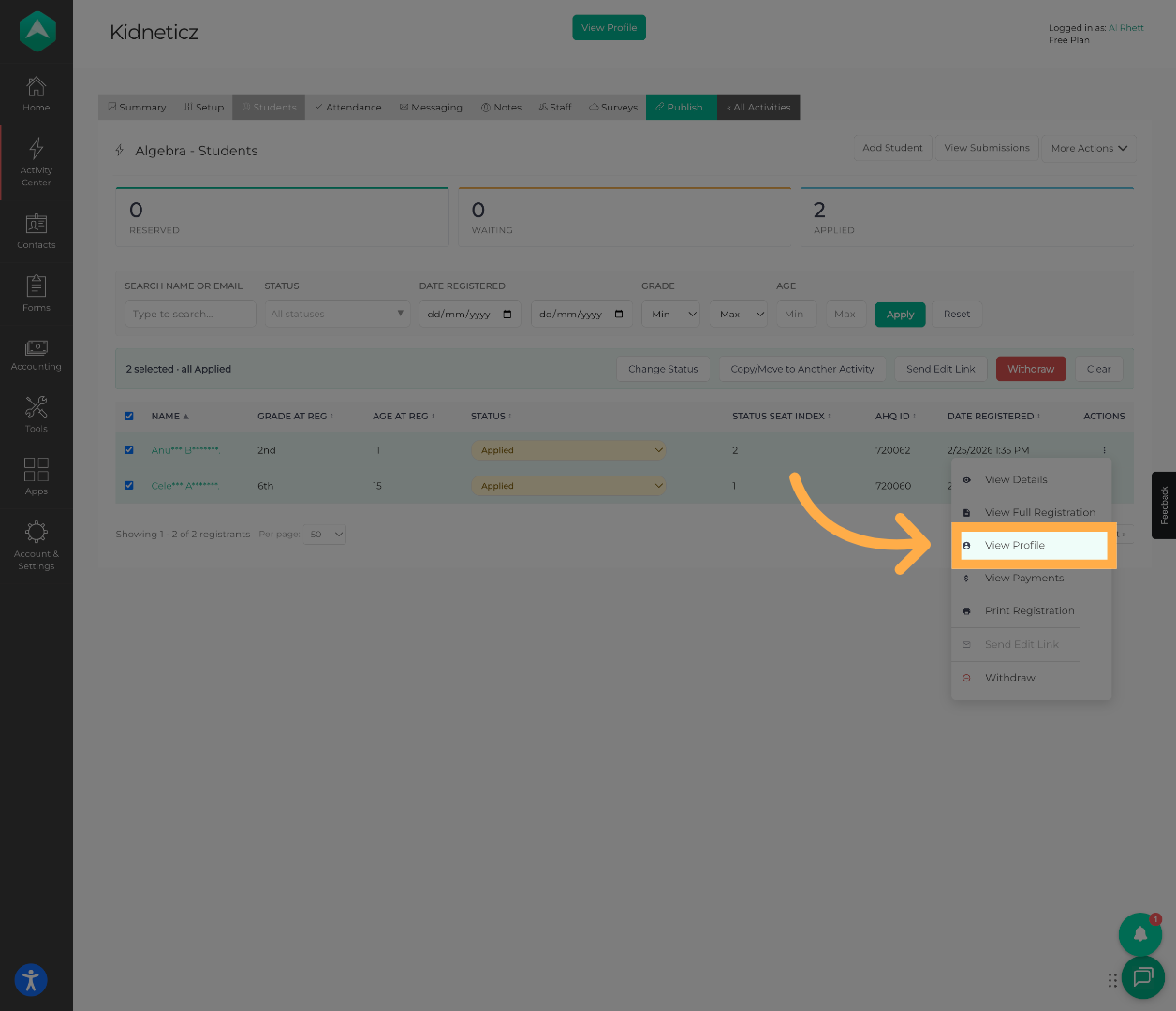Open Activity Center in the sidebar
Viewport: 1176px width, 1011px height.
point(36,162)
